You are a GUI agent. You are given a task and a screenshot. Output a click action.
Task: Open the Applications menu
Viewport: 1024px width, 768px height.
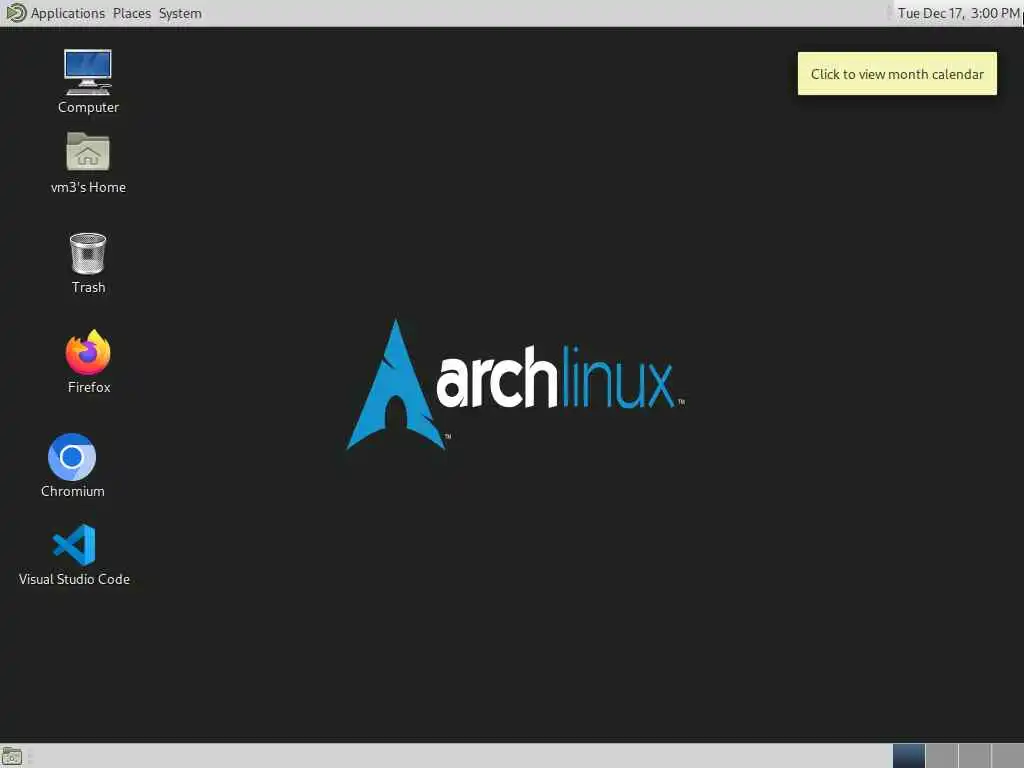tap(67, 13)
